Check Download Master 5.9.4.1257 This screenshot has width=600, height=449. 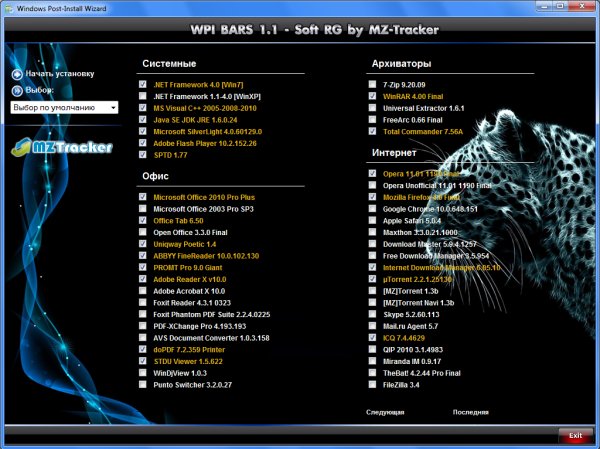pos(372,244)
